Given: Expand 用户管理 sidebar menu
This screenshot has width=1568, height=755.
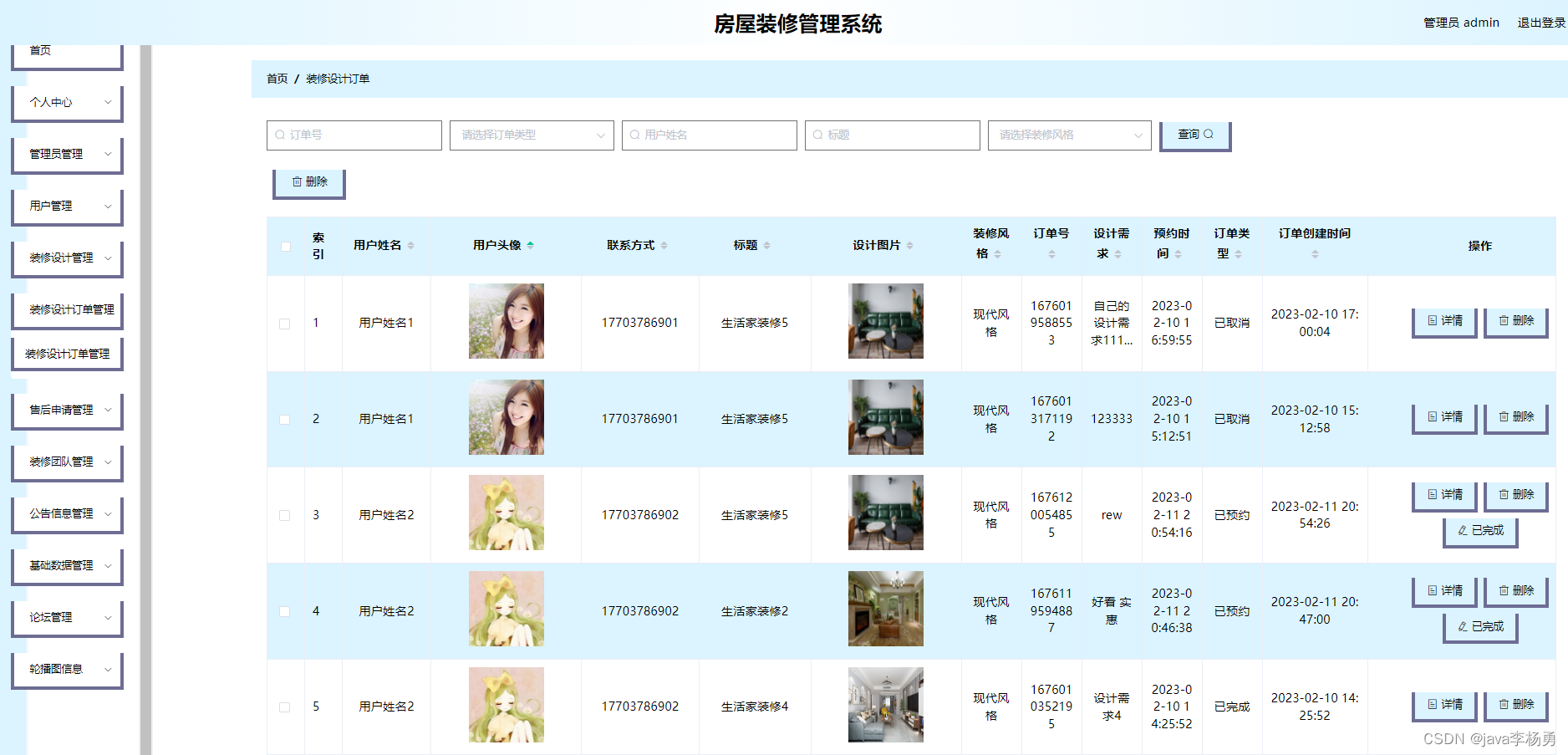Looking at the screenshot, I should click(68, 207).
